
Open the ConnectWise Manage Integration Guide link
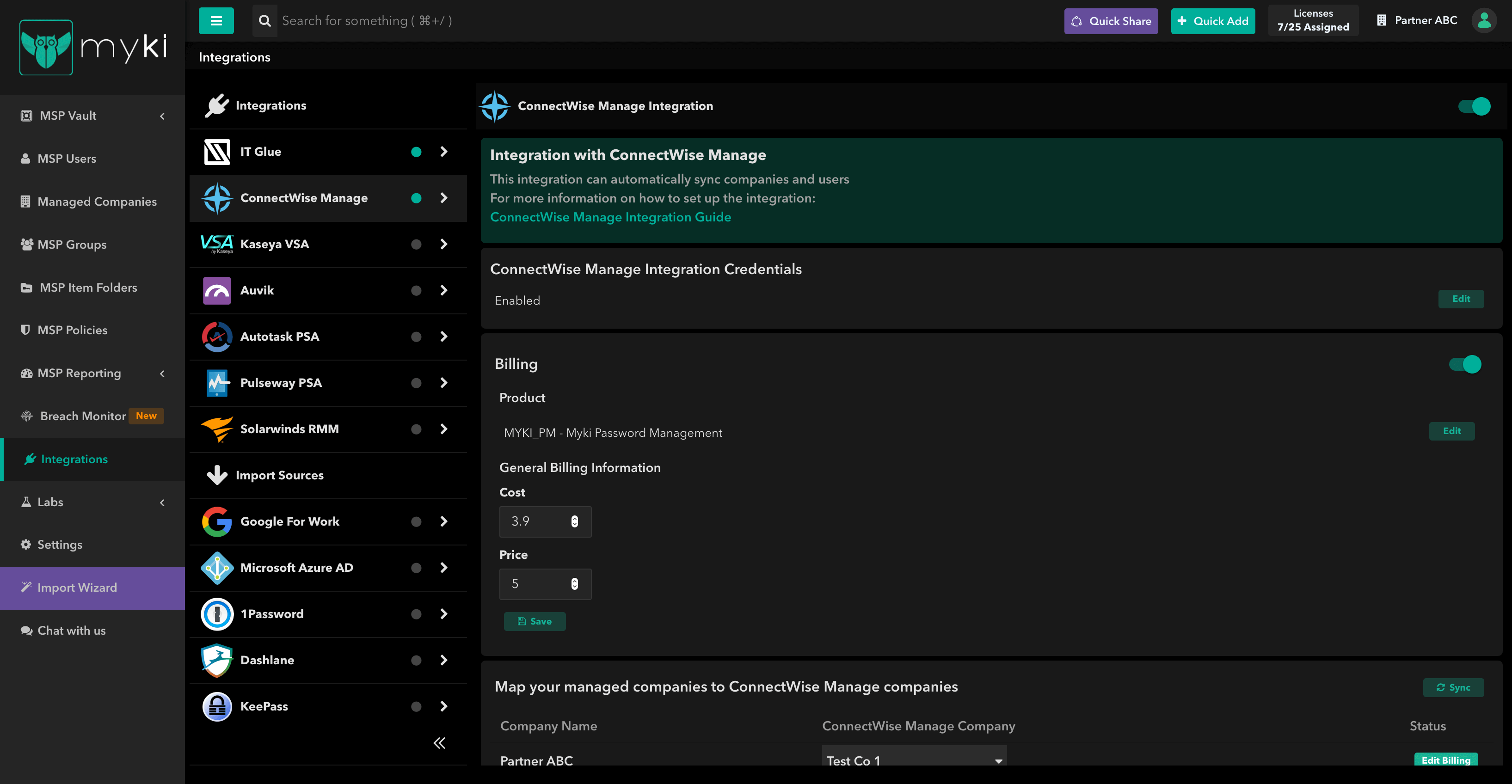tap(610, 217)
